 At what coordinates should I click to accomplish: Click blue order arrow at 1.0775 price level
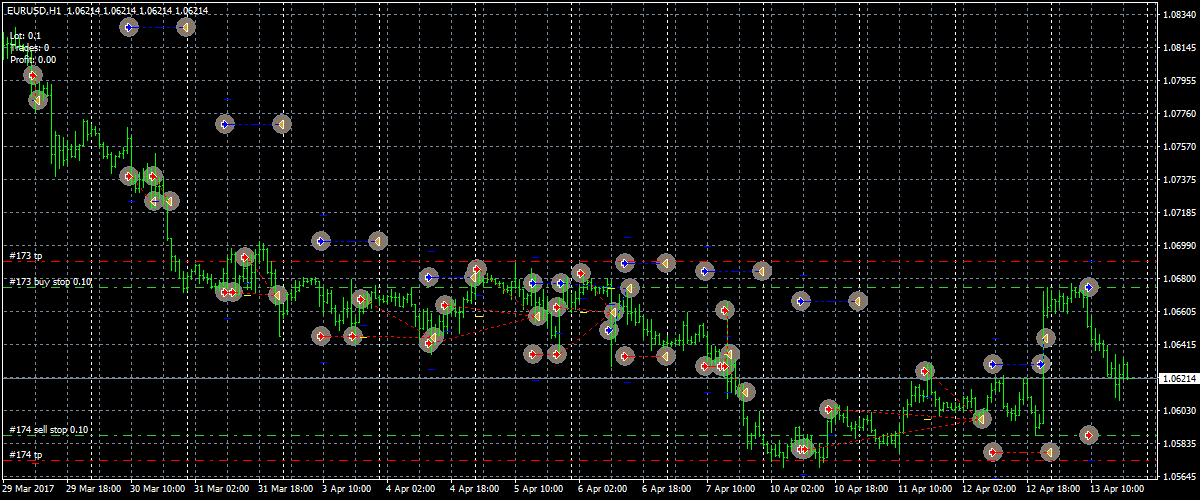pyautogui.click(x=226, y=124)
